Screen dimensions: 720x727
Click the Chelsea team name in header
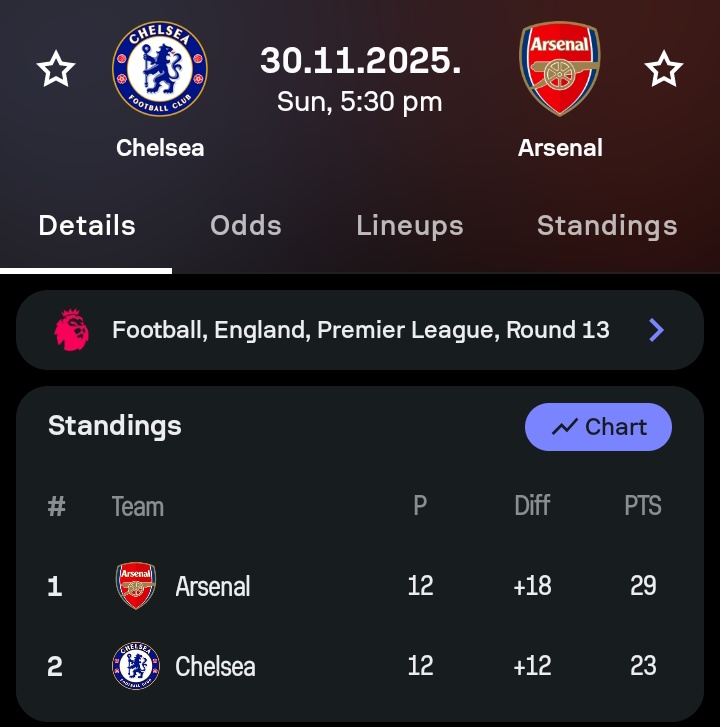click(x=160, y=148)
